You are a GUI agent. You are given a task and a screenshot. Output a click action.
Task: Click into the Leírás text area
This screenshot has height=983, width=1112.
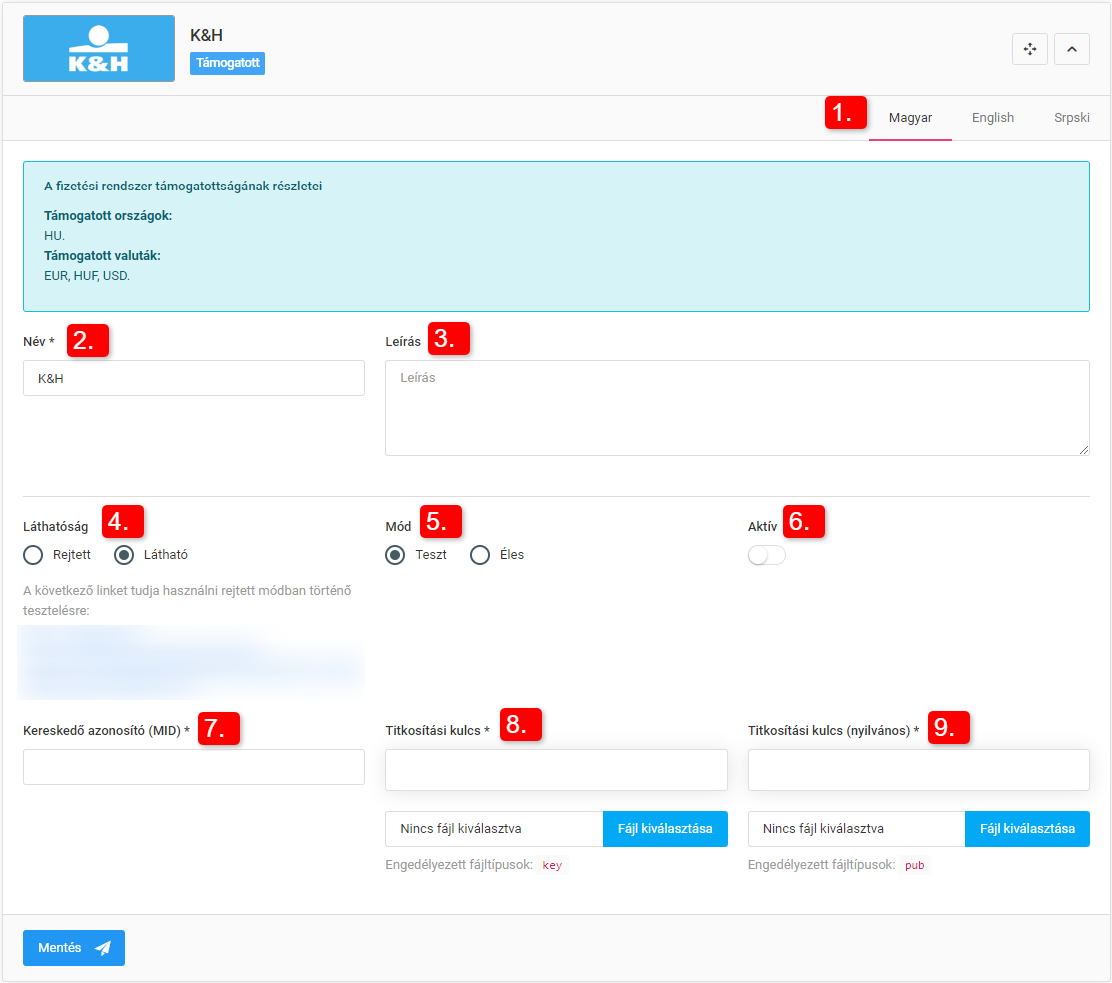click(737, 408)
